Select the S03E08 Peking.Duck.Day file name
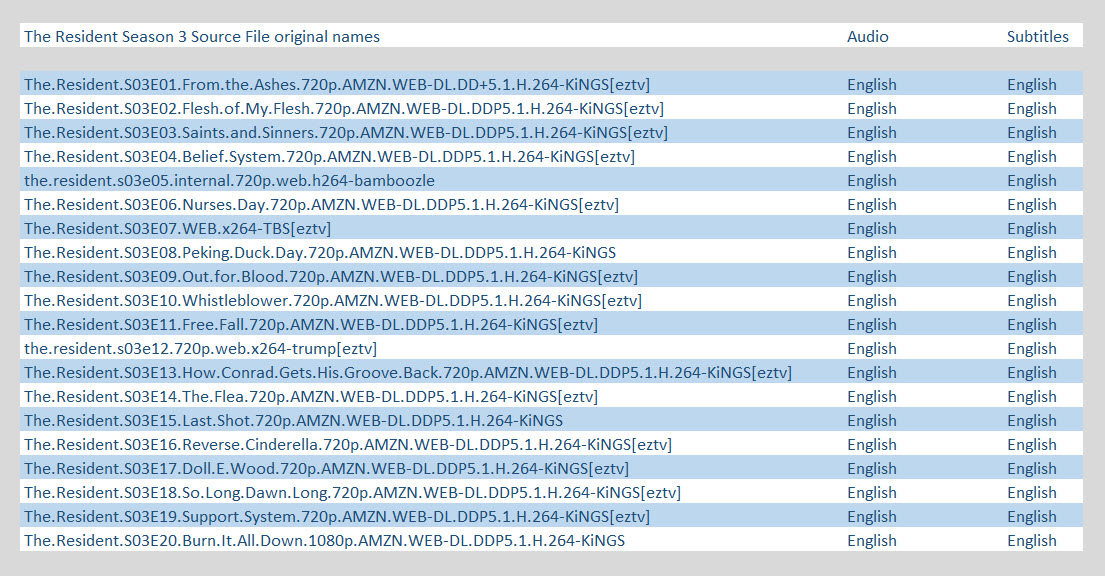 tap(320, 252)
